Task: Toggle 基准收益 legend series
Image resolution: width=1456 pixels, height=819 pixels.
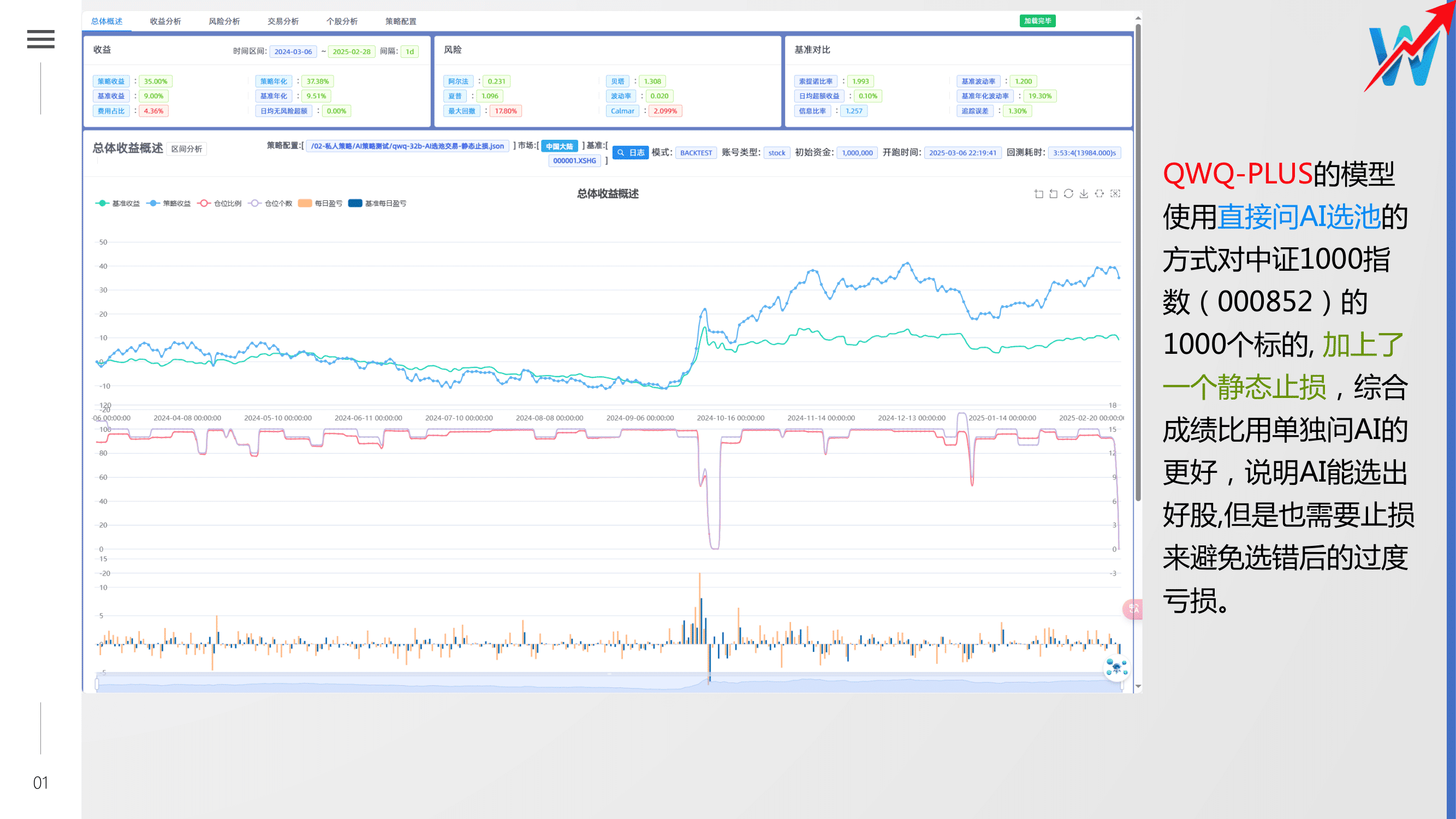Action: tap(118, 204)
